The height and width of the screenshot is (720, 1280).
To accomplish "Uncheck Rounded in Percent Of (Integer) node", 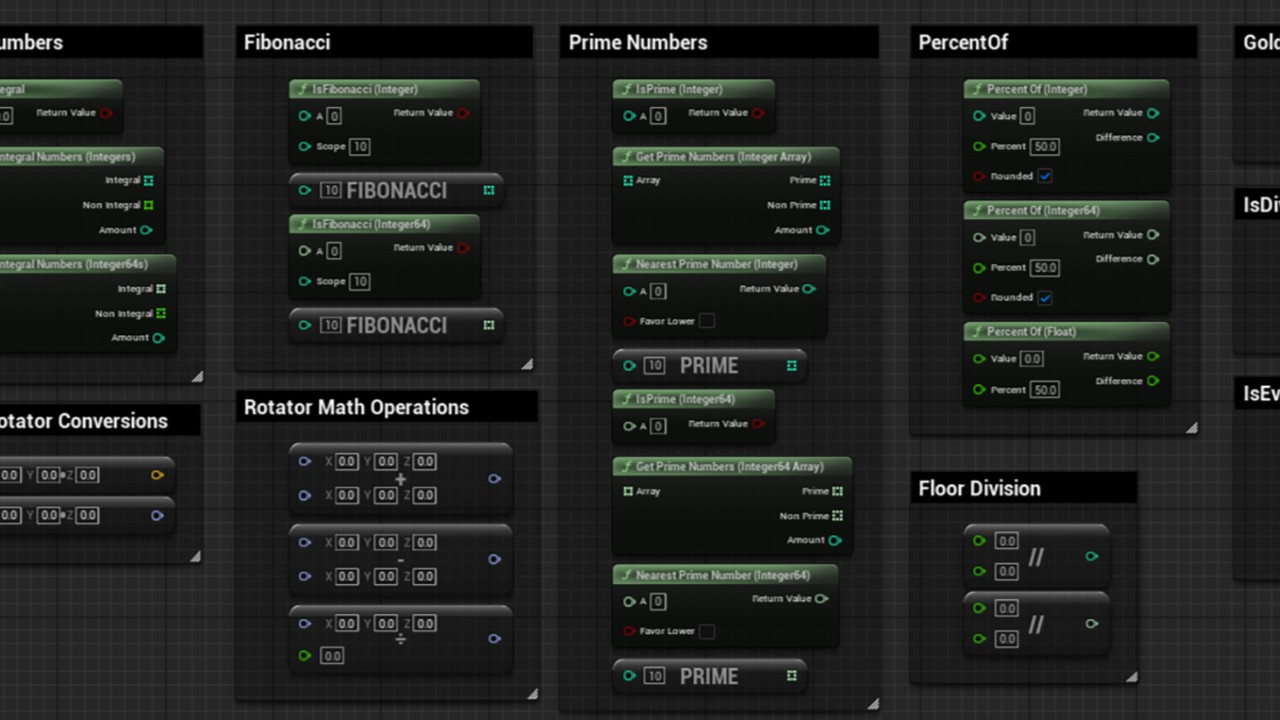I will [x=1045, y=176].
